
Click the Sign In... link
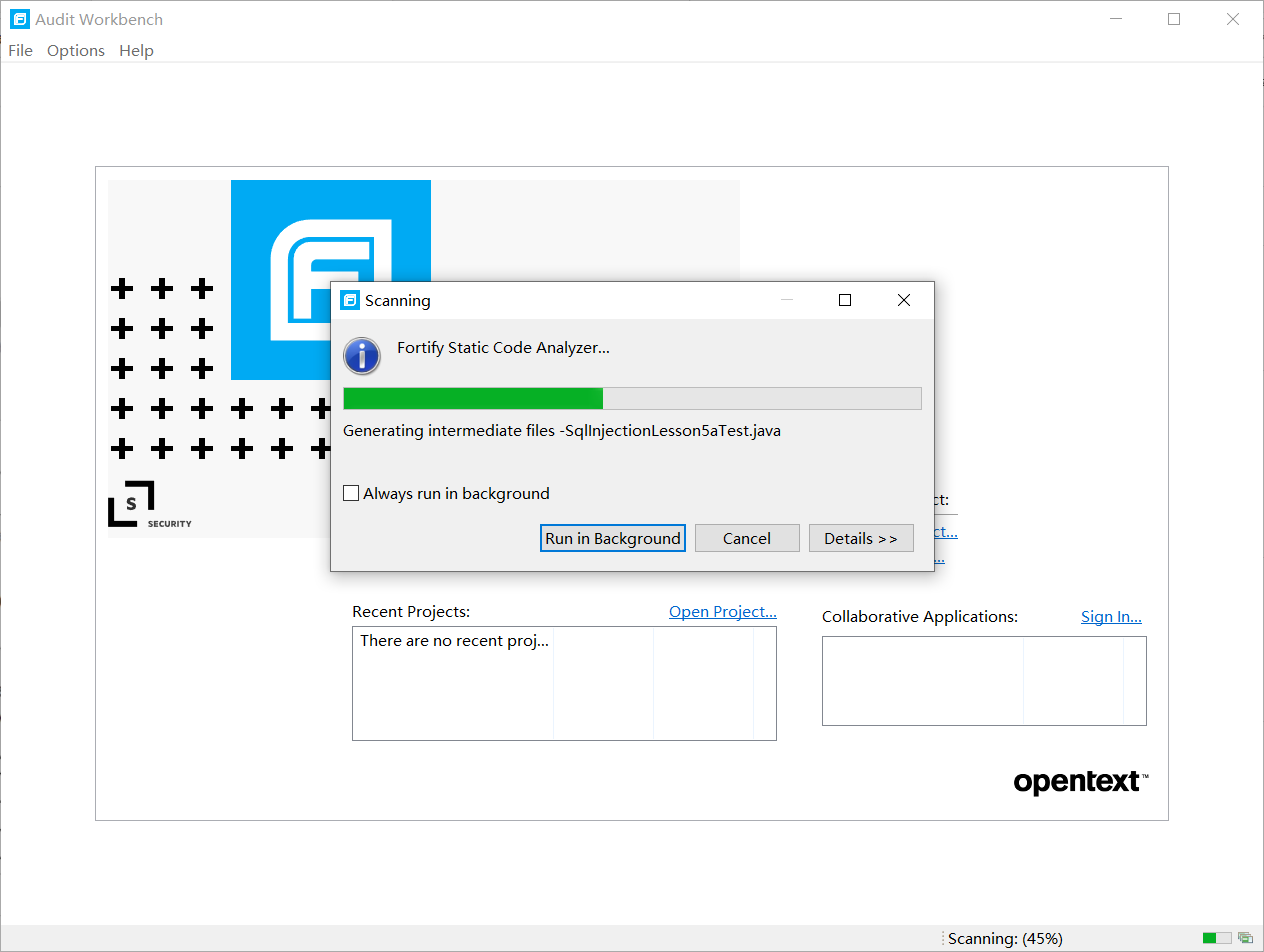(1111, 616)
